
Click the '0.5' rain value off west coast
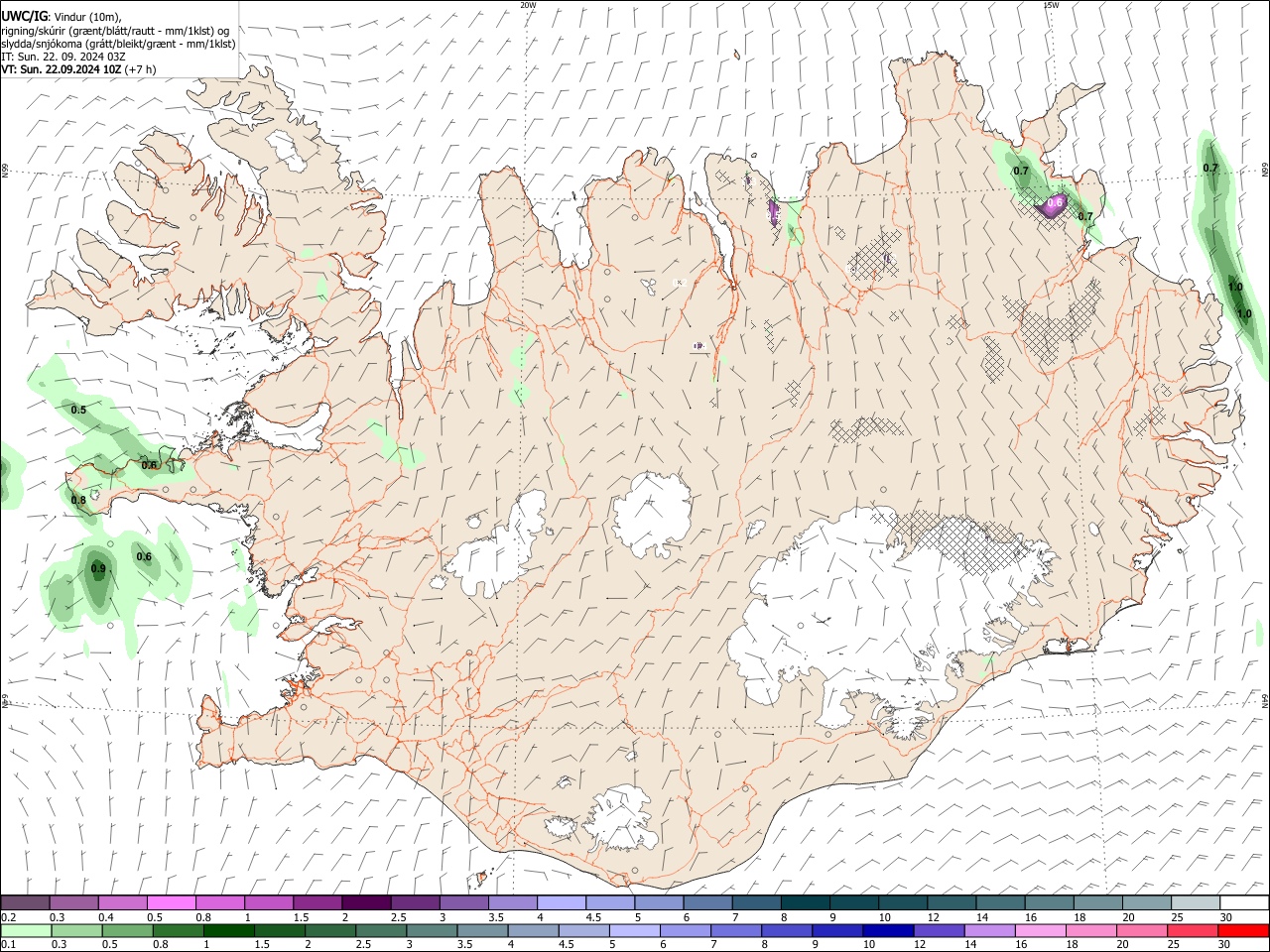(x=78, y=410)
